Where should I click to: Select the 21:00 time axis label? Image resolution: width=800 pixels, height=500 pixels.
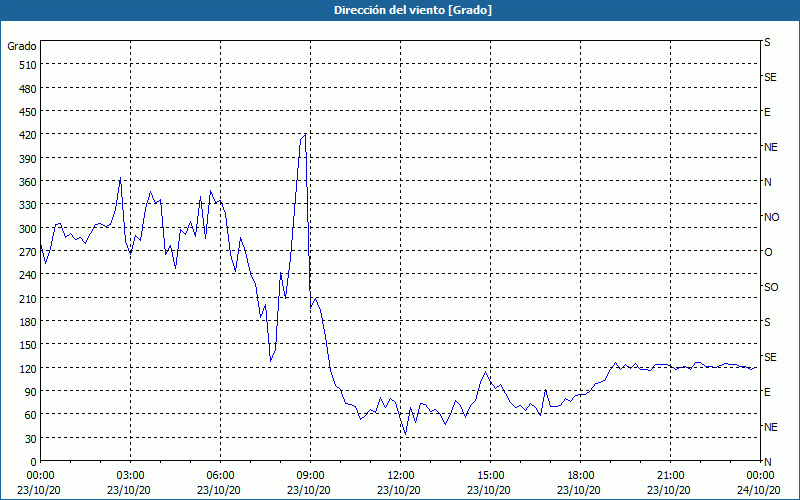[x=670, y=476]
